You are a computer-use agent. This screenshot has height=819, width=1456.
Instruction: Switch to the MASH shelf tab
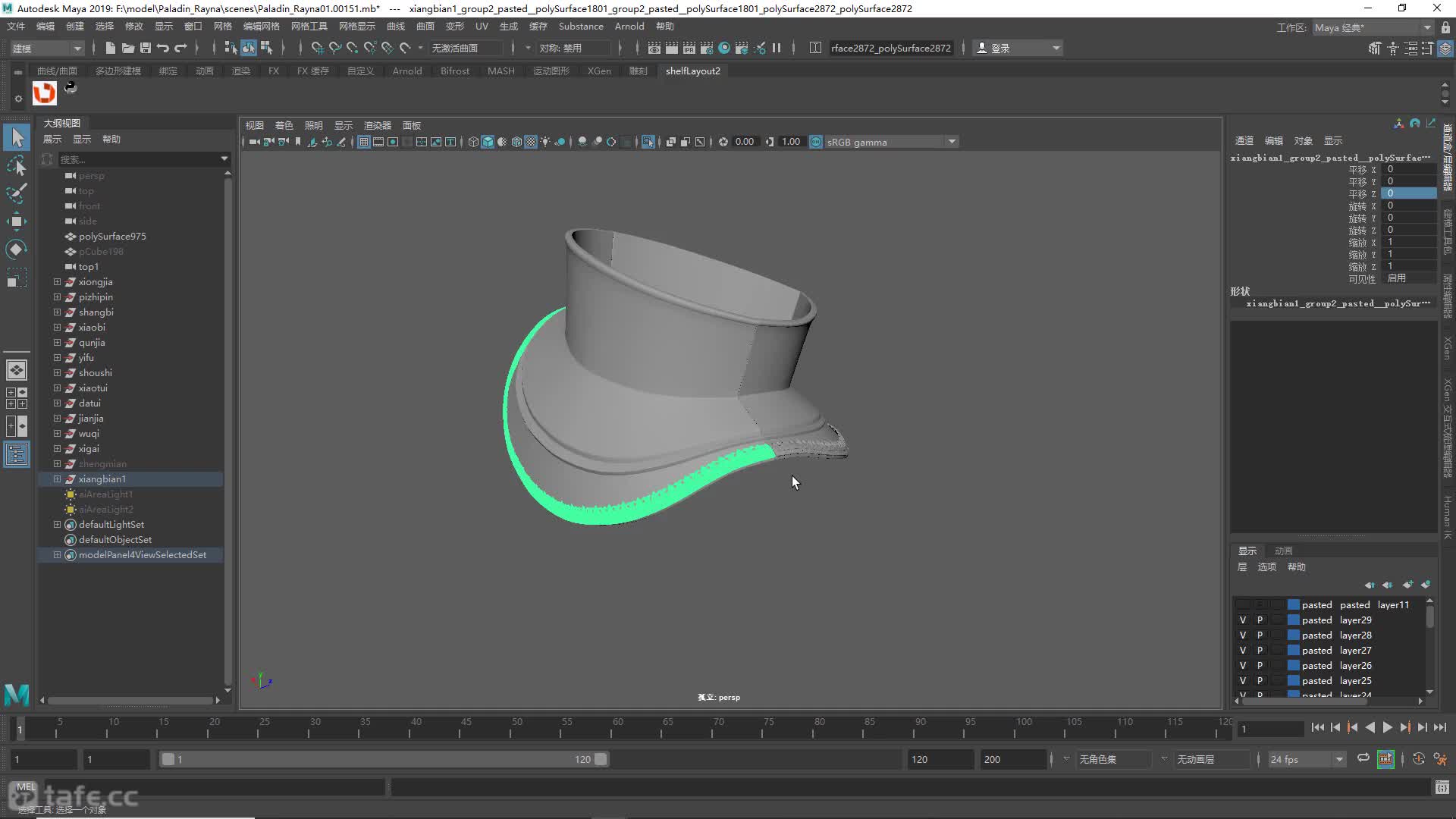(501, 71)
